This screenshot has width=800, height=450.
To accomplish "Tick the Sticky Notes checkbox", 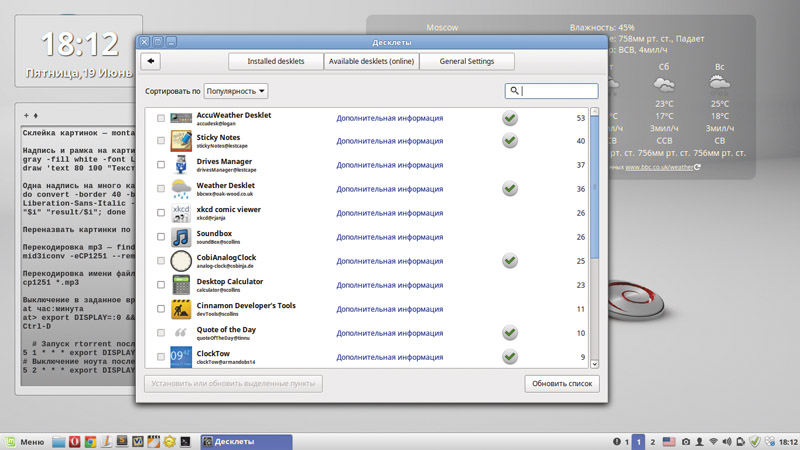I will 161,141.
